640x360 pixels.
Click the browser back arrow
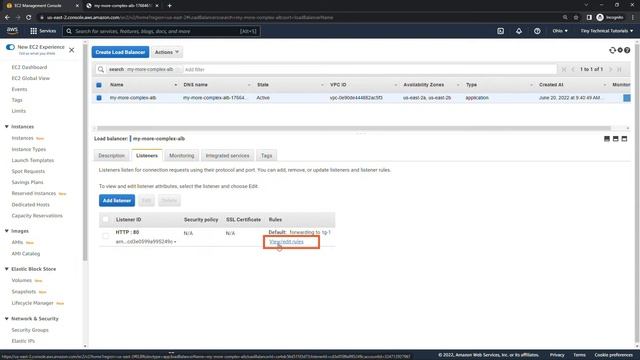coord(7,18)
